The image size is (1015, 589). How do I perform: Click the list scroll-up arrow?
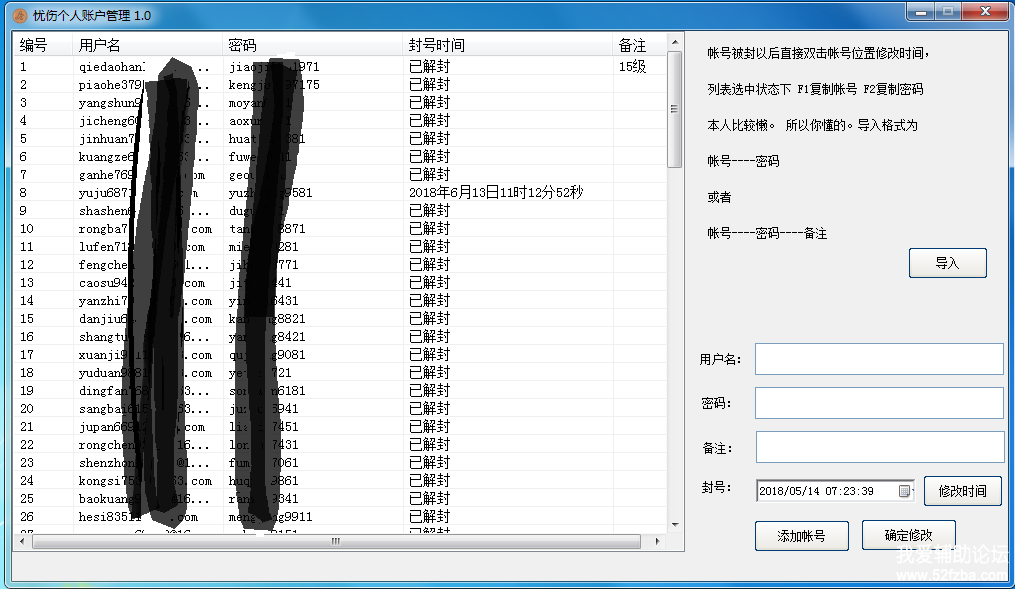675,42
